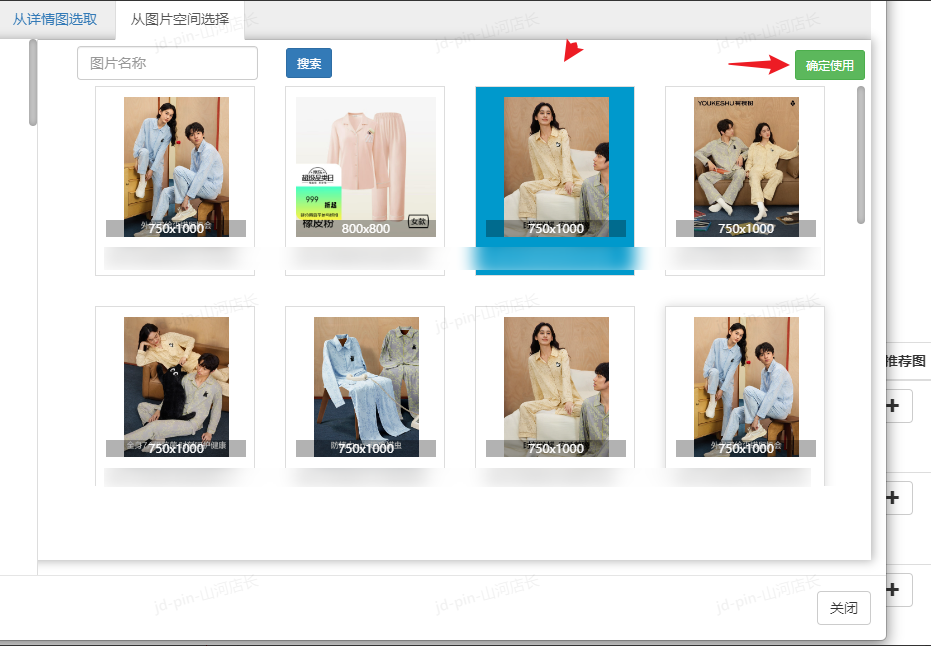Click the middle plus icon on right edge
The height and width of the screenshot is (646, 931).
coord(894,497)
